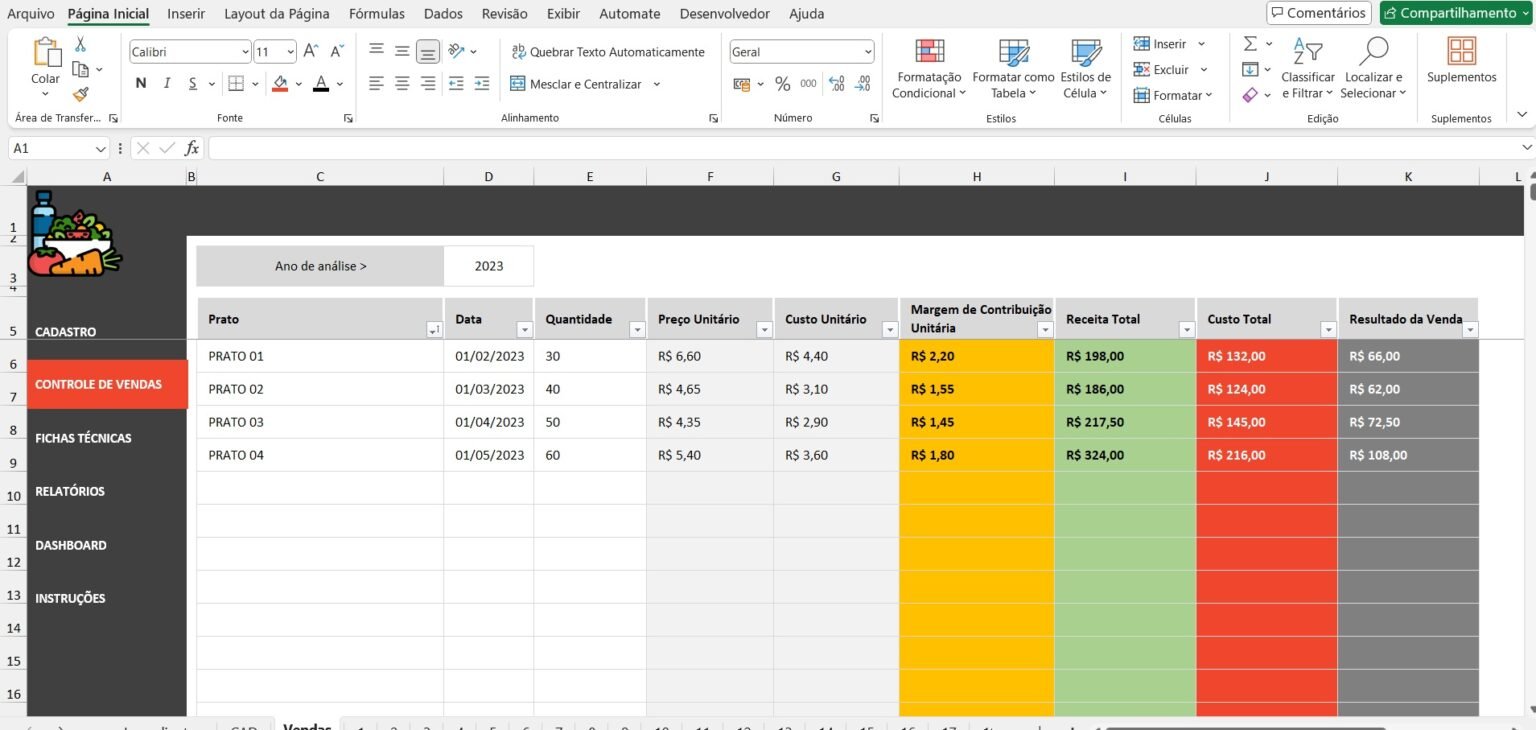This screenshot has width=1536, height=730.
Task: Click the AutoSum sigma icon
Action: coord(1250,44)
